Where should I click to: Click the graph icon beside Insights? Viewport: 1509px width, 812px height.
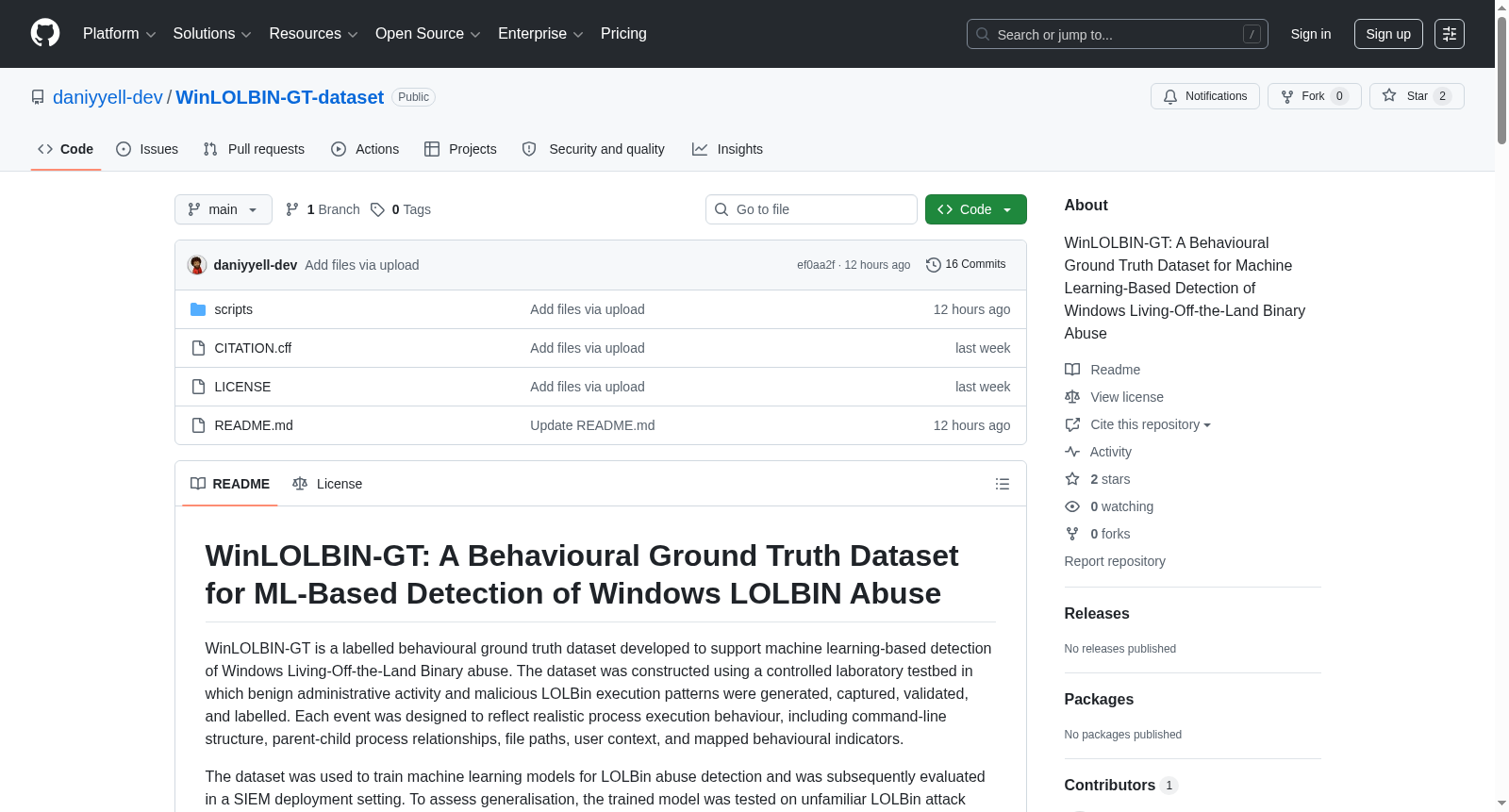pyautogui.click(x=700, y=149)
